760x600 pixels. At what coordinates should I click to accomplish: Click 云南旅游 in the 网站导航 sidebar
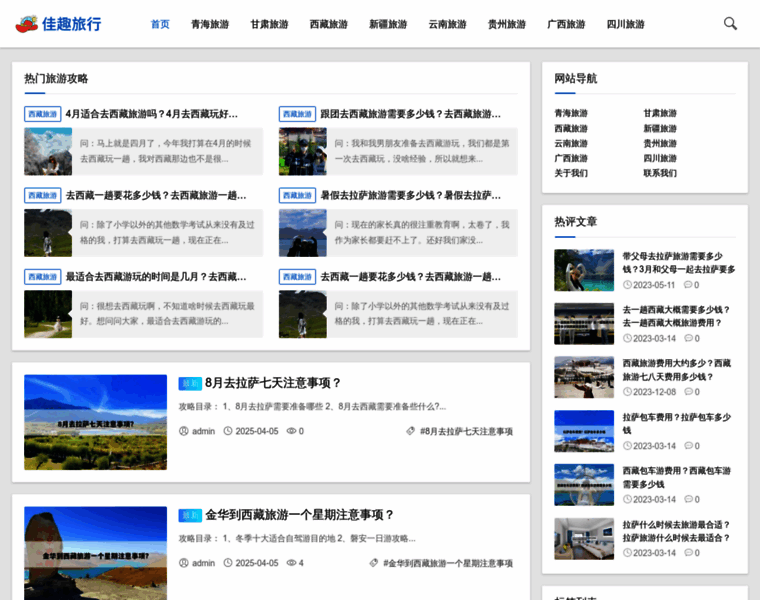pyautogui.click(x=571, y=143)
